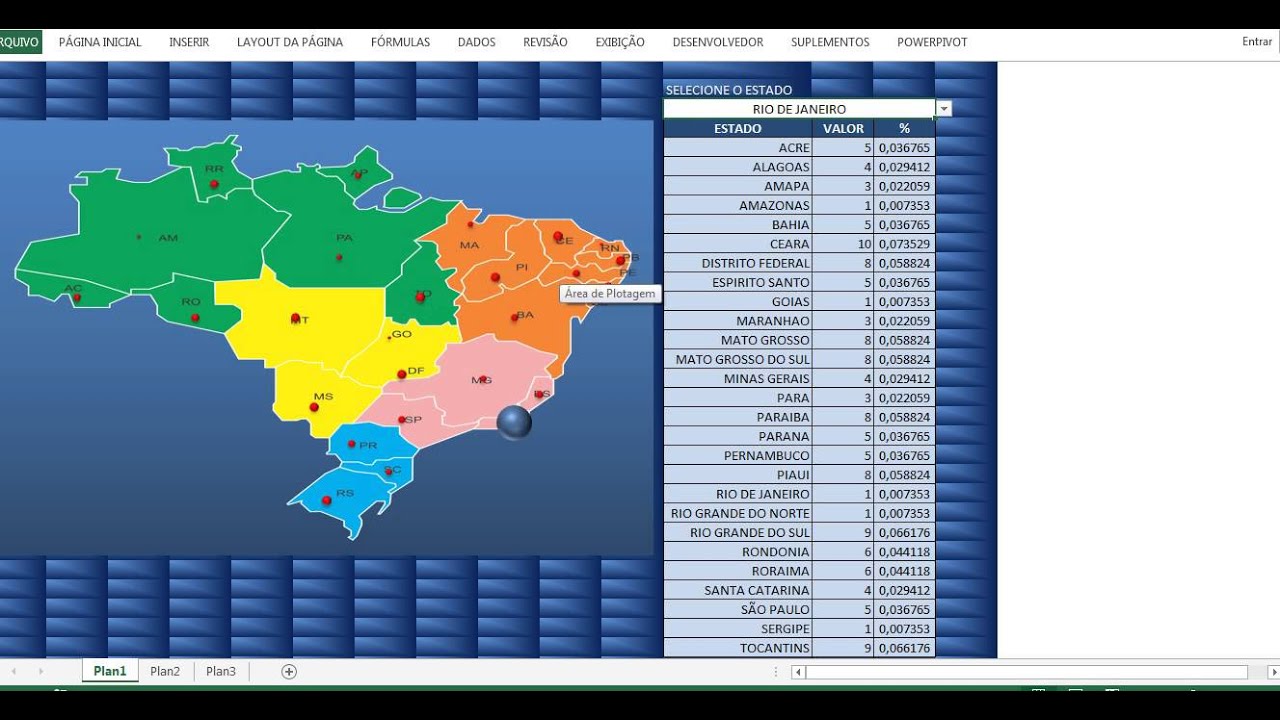Screen dimensions: 1280x720
Task: Add a new sheet with plus icon
Action: point(289,671)
